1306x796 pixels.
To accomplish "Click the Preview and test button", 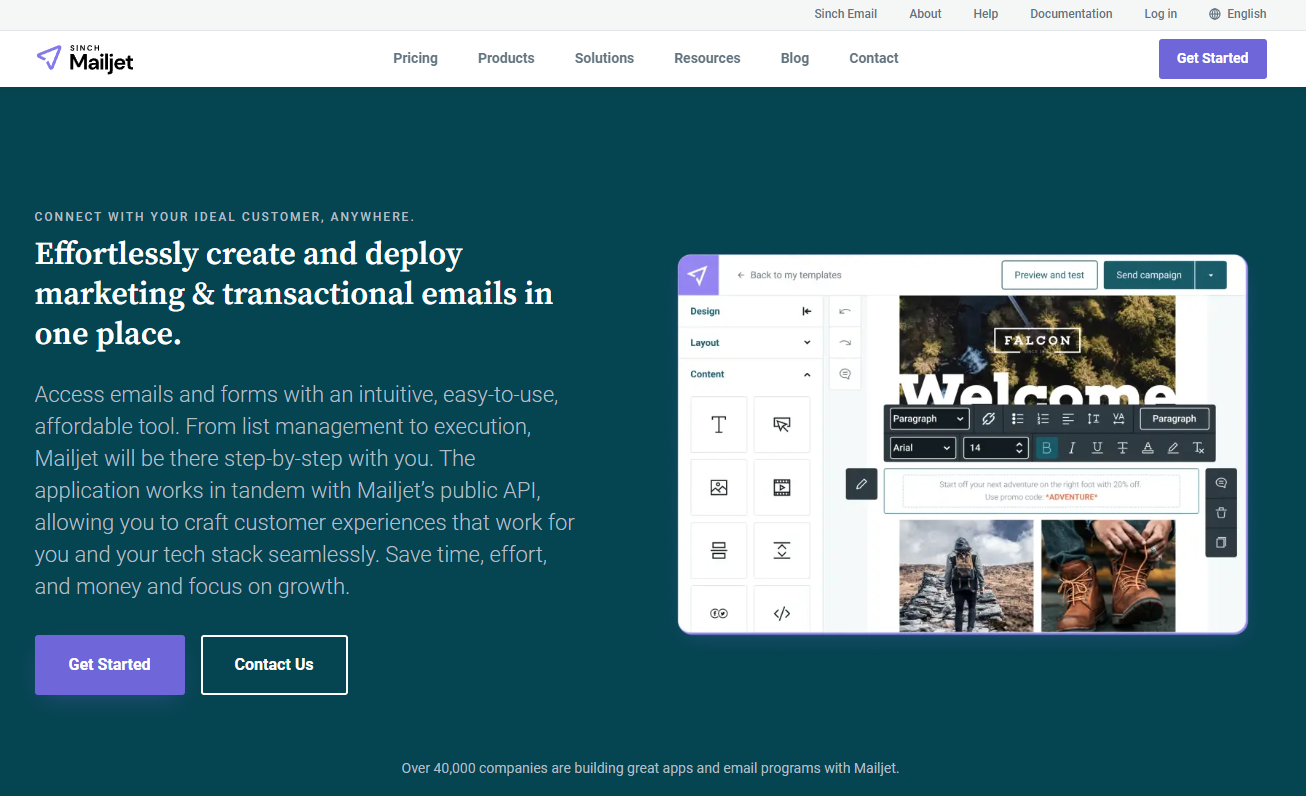I will (x=1049, y=275).
